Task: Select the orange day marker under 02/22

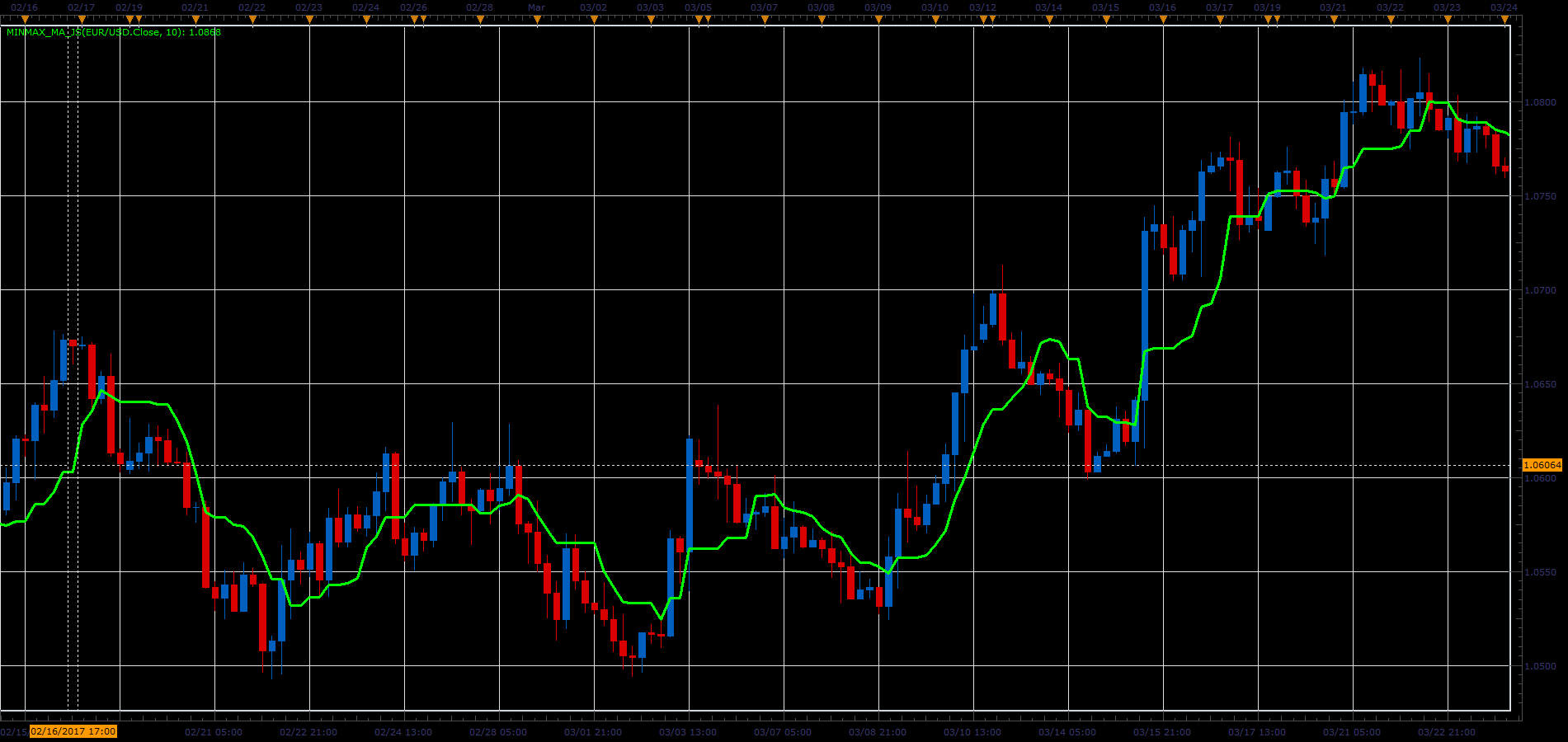Action: [x=252, y=20]
